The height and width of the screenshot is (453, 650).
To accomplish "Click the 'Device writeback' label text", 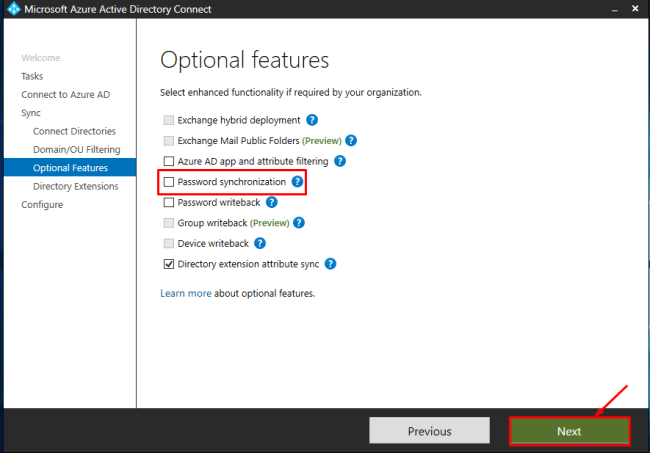I will pyautogui.click(x=213, y=243).
